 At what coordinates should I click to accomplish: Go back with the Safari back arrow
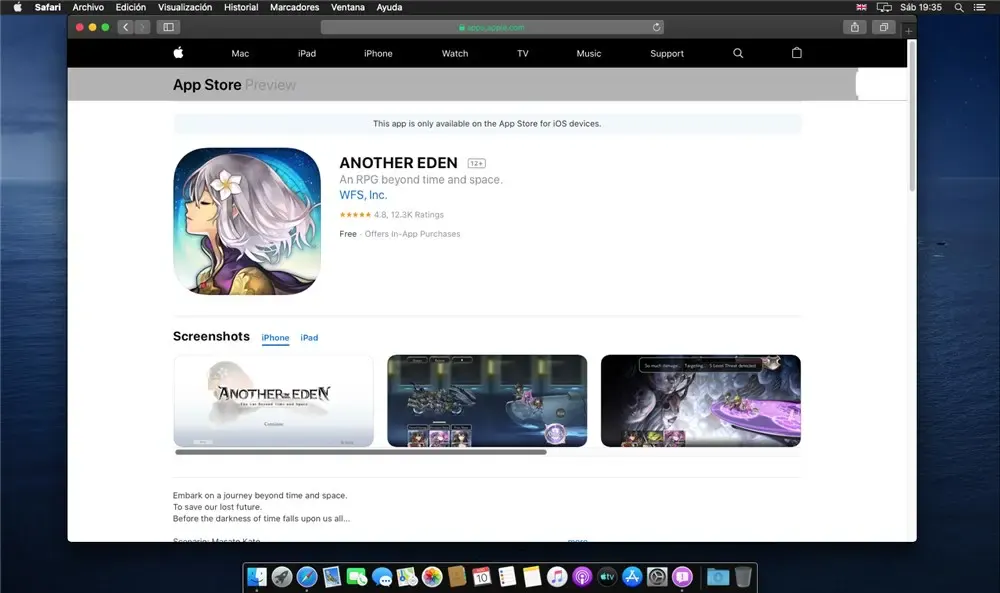coord(125,27)
